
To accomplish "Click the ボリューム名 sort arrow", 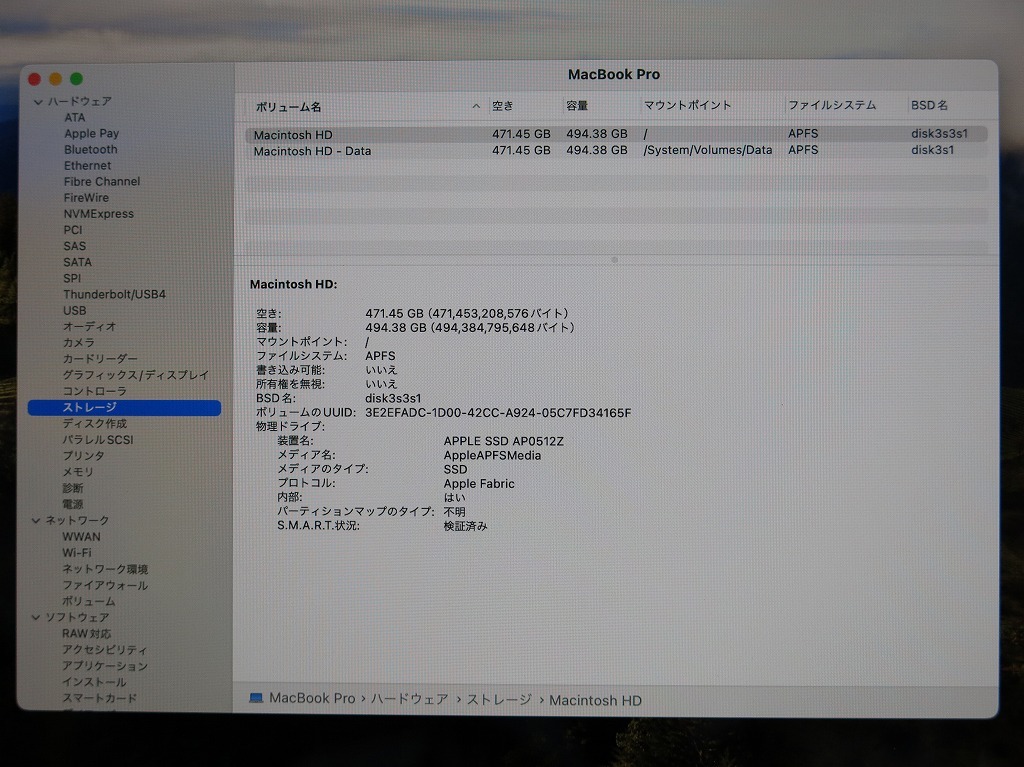I will click(476, 106).
